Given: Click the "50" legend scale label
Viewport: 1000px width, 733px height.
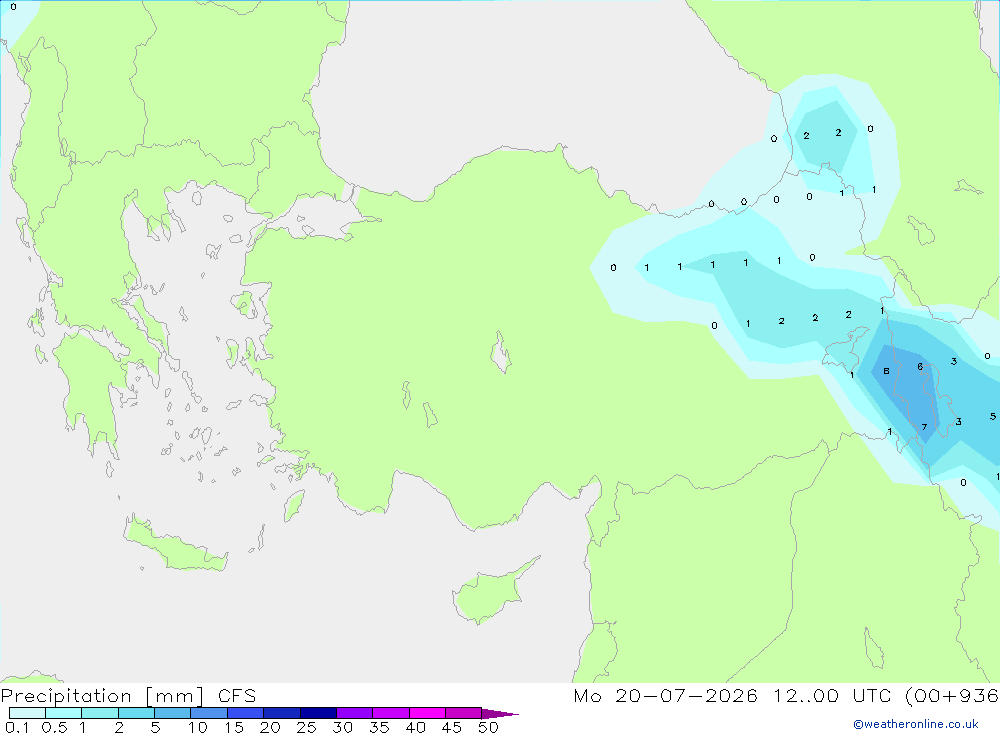Looking at the screenshot, I should point(489,727).
